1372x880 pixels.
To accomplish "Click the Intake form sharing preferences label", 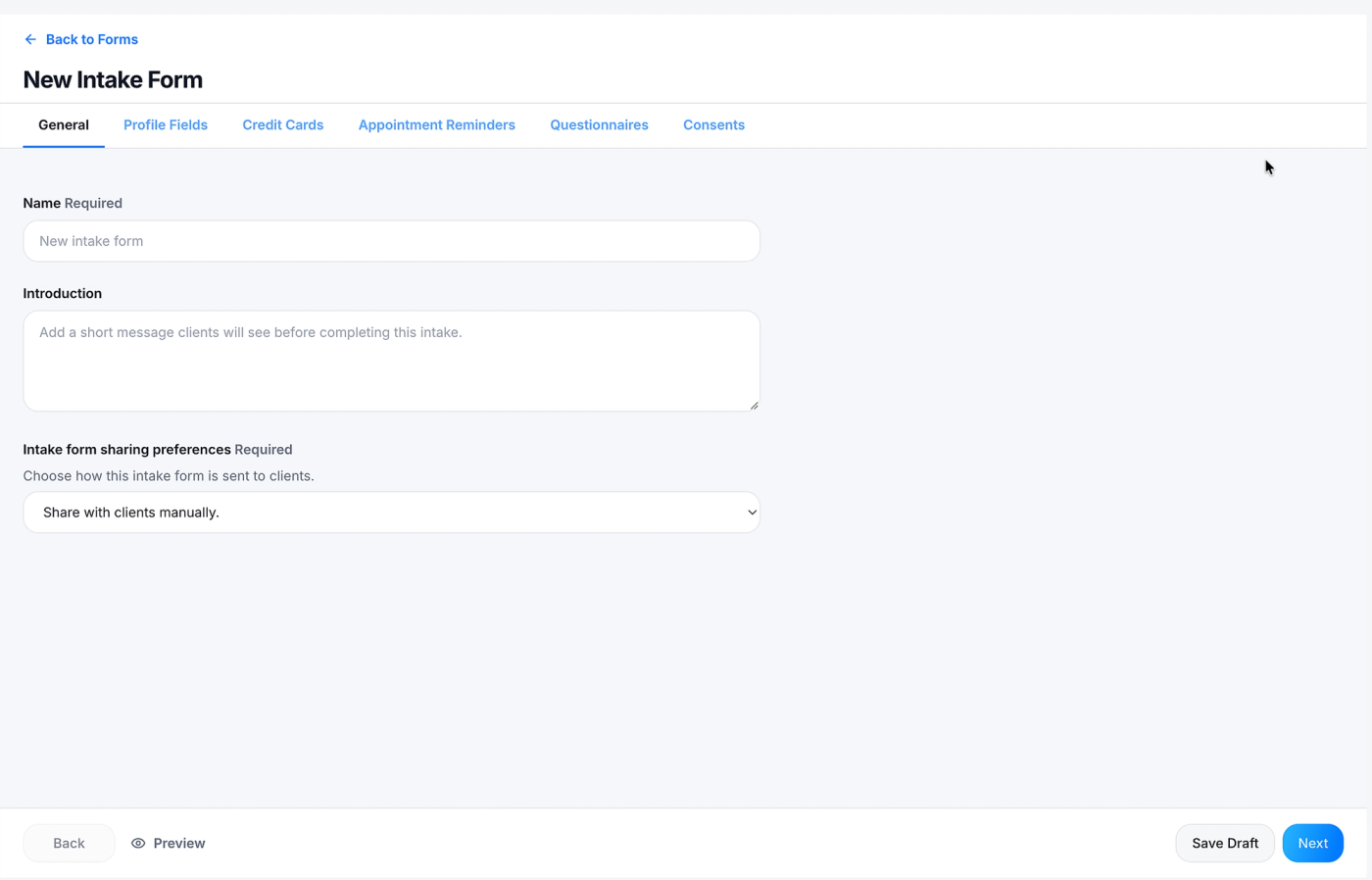I will tap(158, 449).
